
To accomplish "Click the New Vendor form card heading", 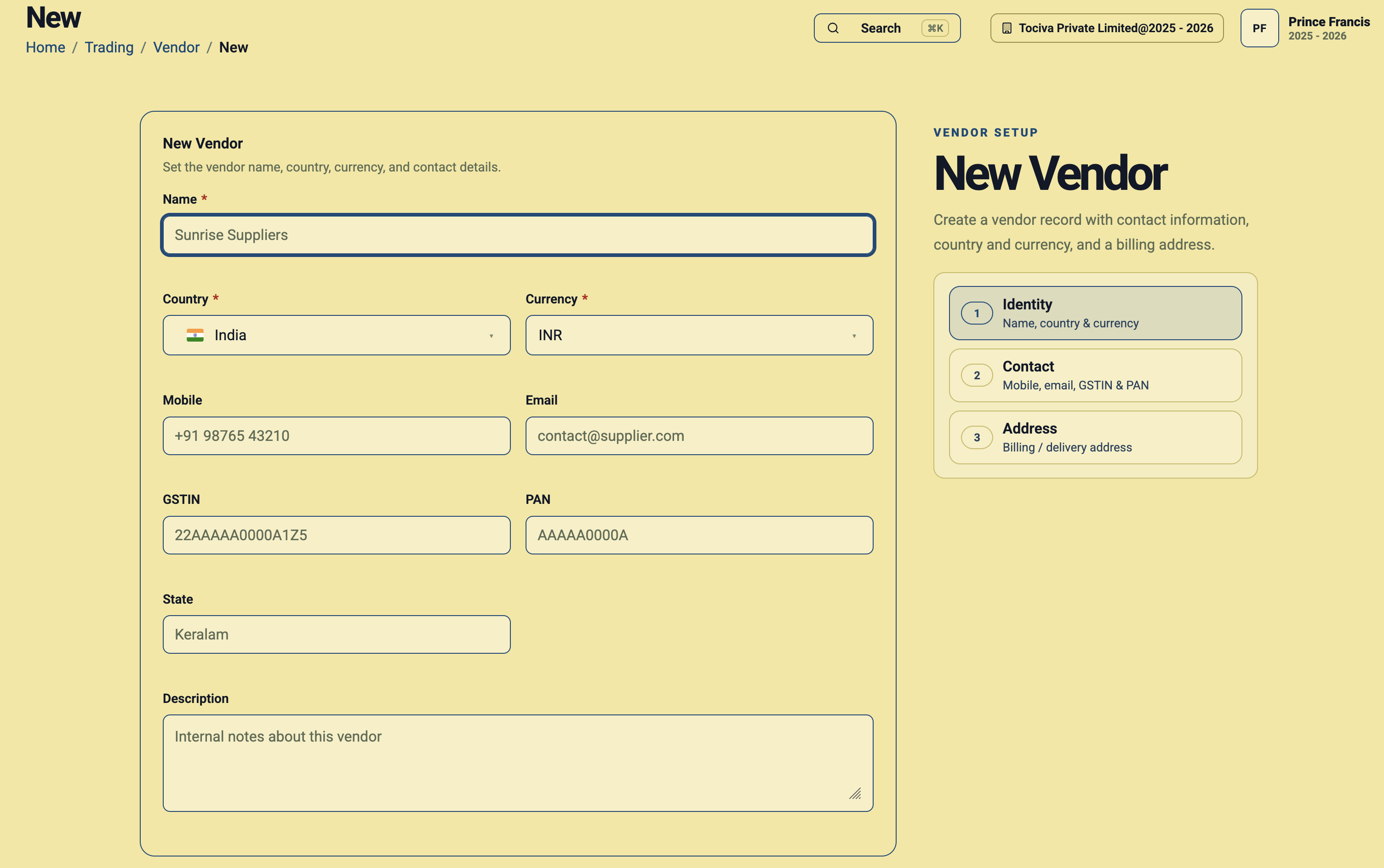I will 203,143.
